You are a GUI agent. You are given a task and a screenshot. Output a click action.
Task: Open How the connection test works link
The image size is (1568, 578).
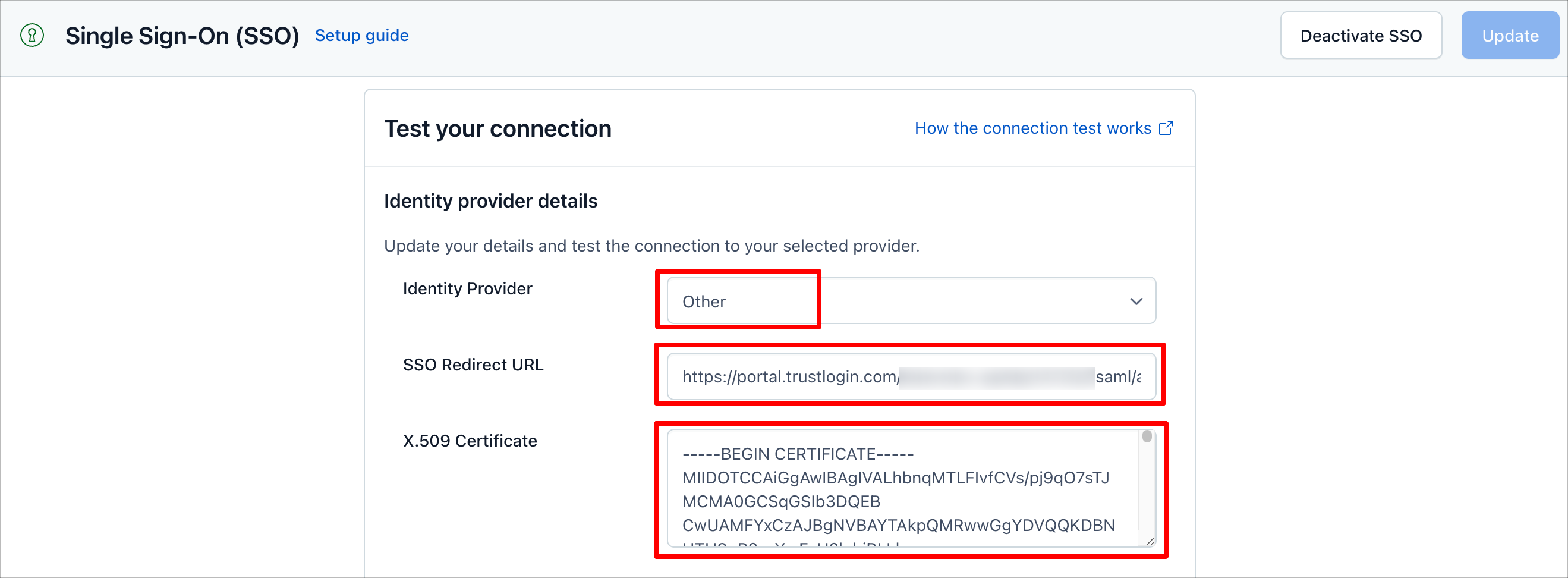(1032, 128)
